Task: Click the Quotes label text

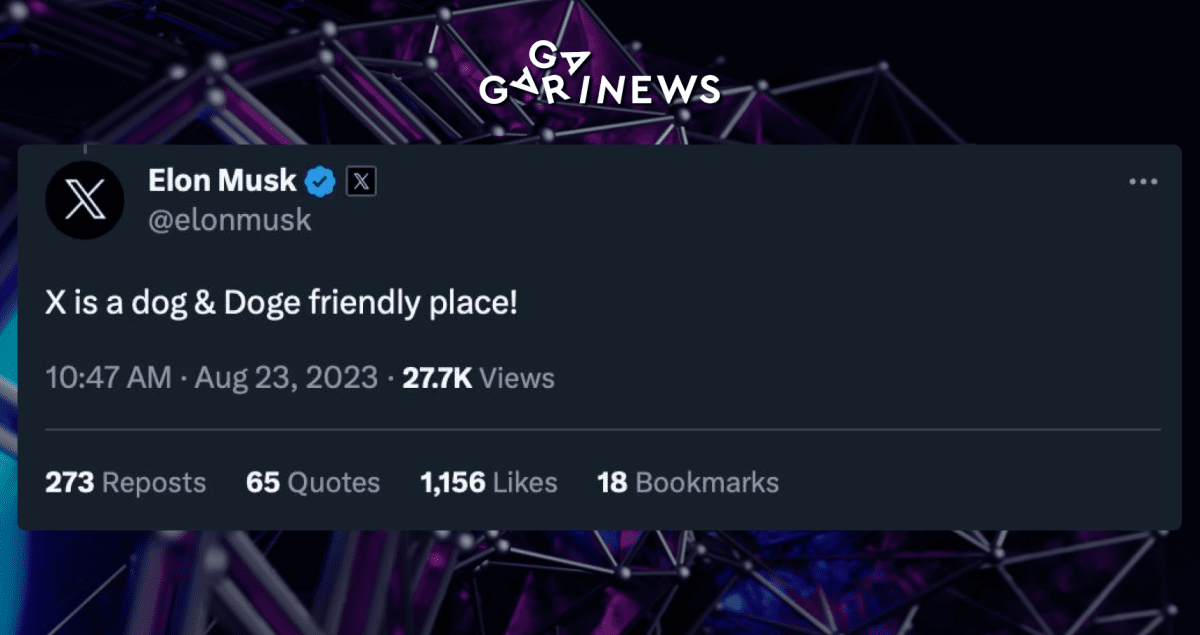Action: pyautogui.click(x=334, y=483)
